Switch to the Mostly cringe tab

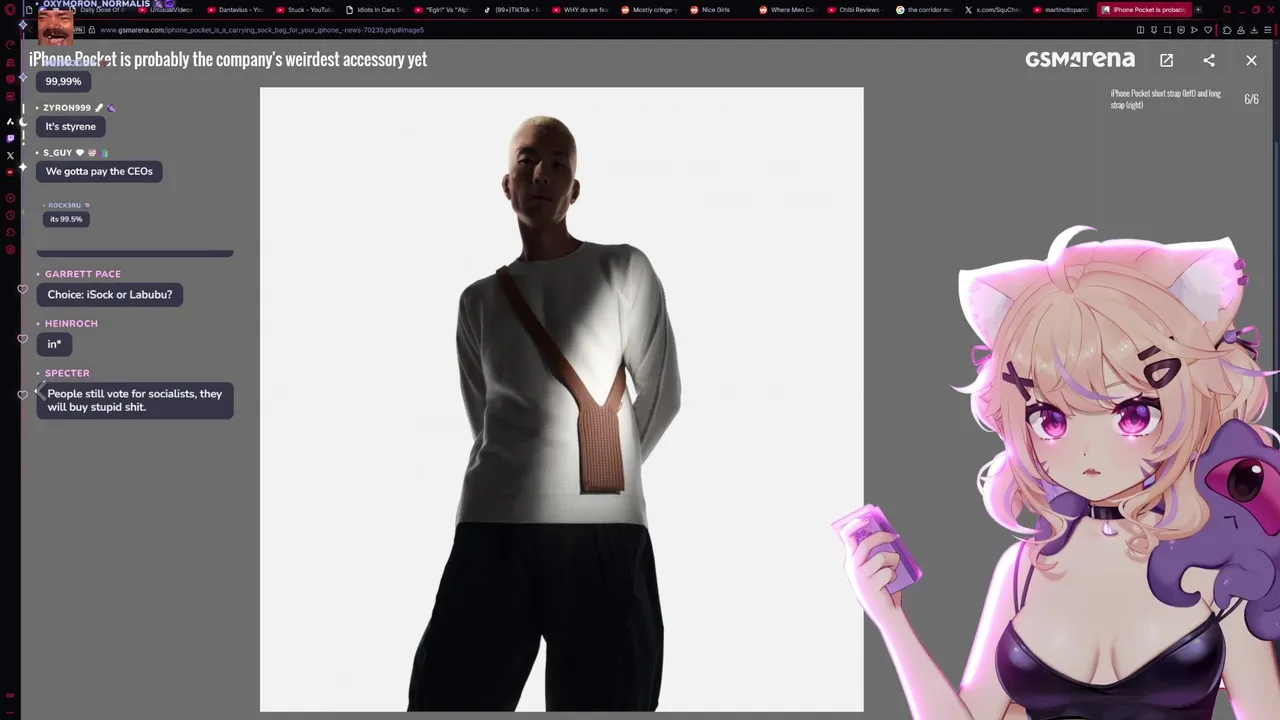click(x=651, y=10)
